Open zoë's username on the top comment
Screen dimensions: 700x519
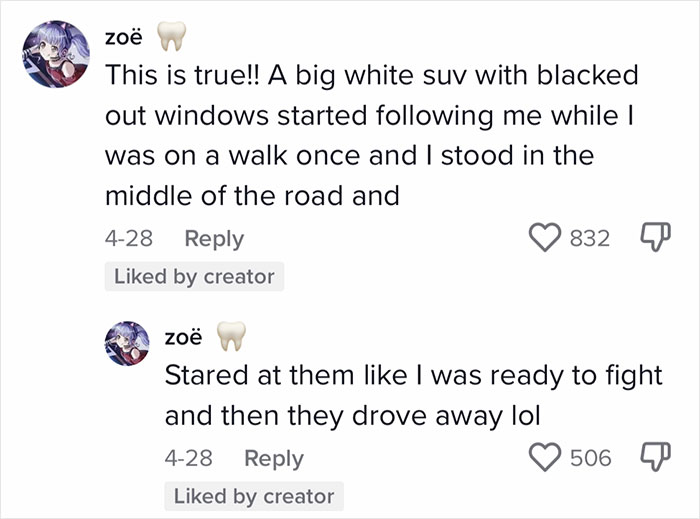pyautogui.click(x=123, y=39)
